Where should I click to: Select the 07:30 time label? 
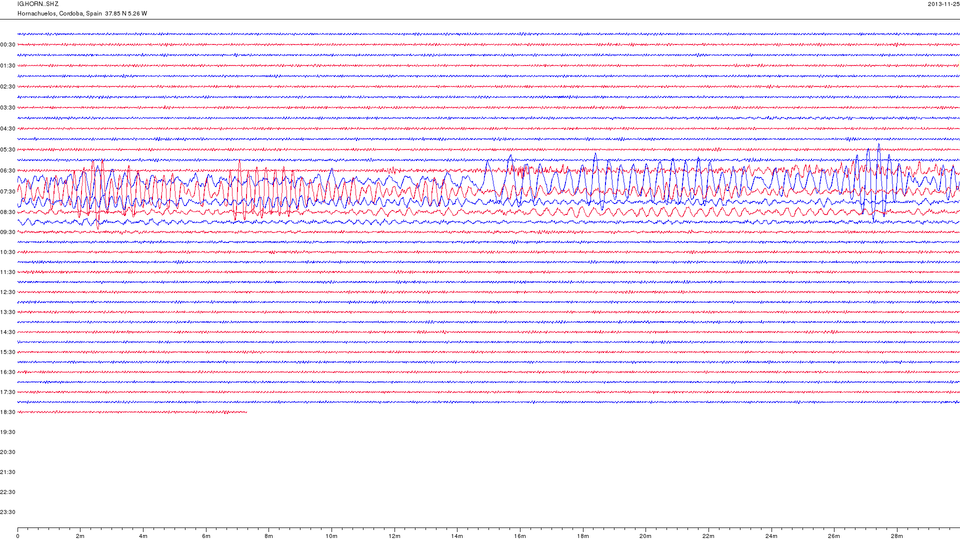click(8, 192)
